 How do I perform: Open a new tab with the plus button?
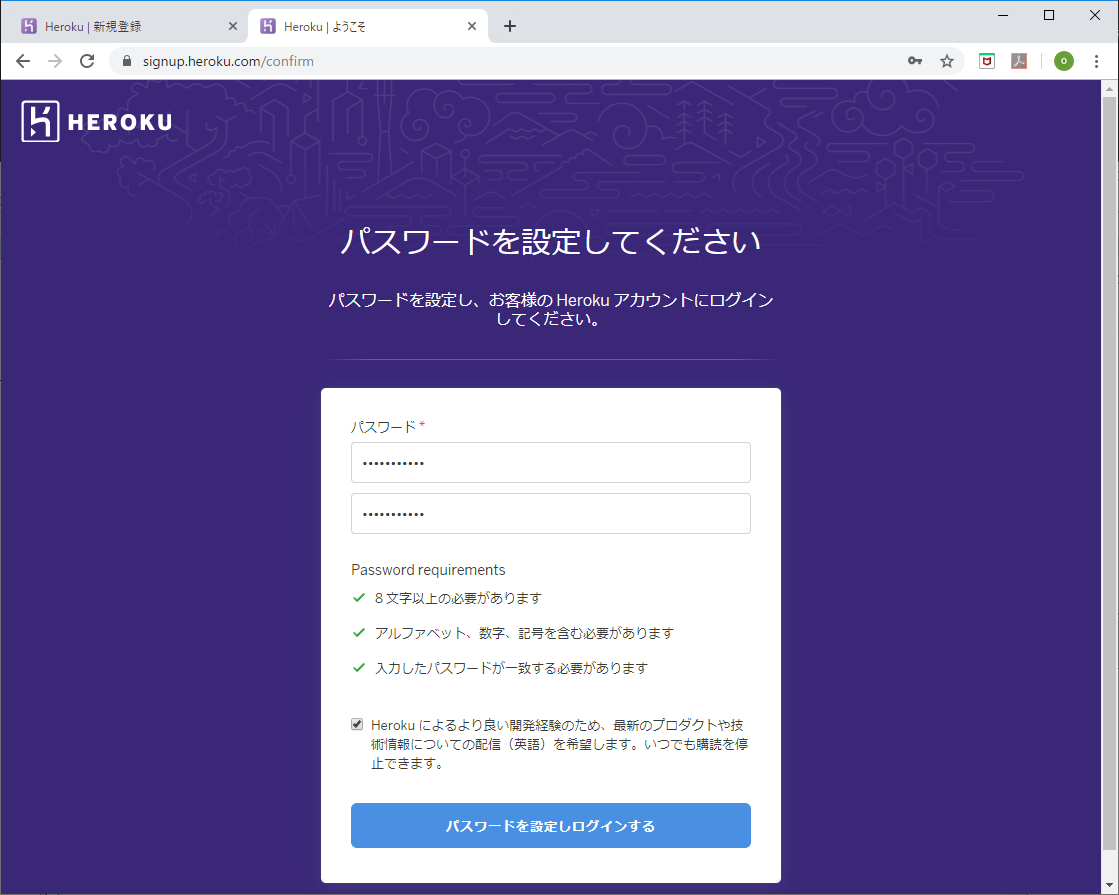click(x=510, y=26)
